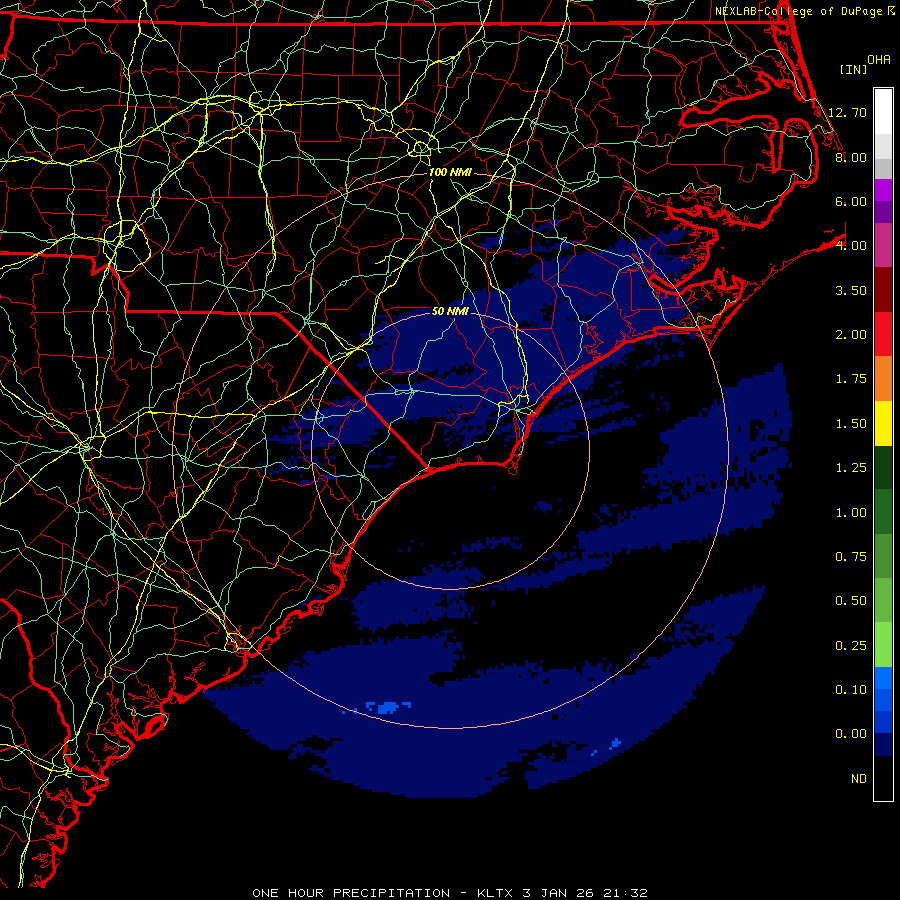This screenshot has width=900, height=900.
Task: Pick the darkest green legend swatch beside 1.25
Action: [883, 467]
